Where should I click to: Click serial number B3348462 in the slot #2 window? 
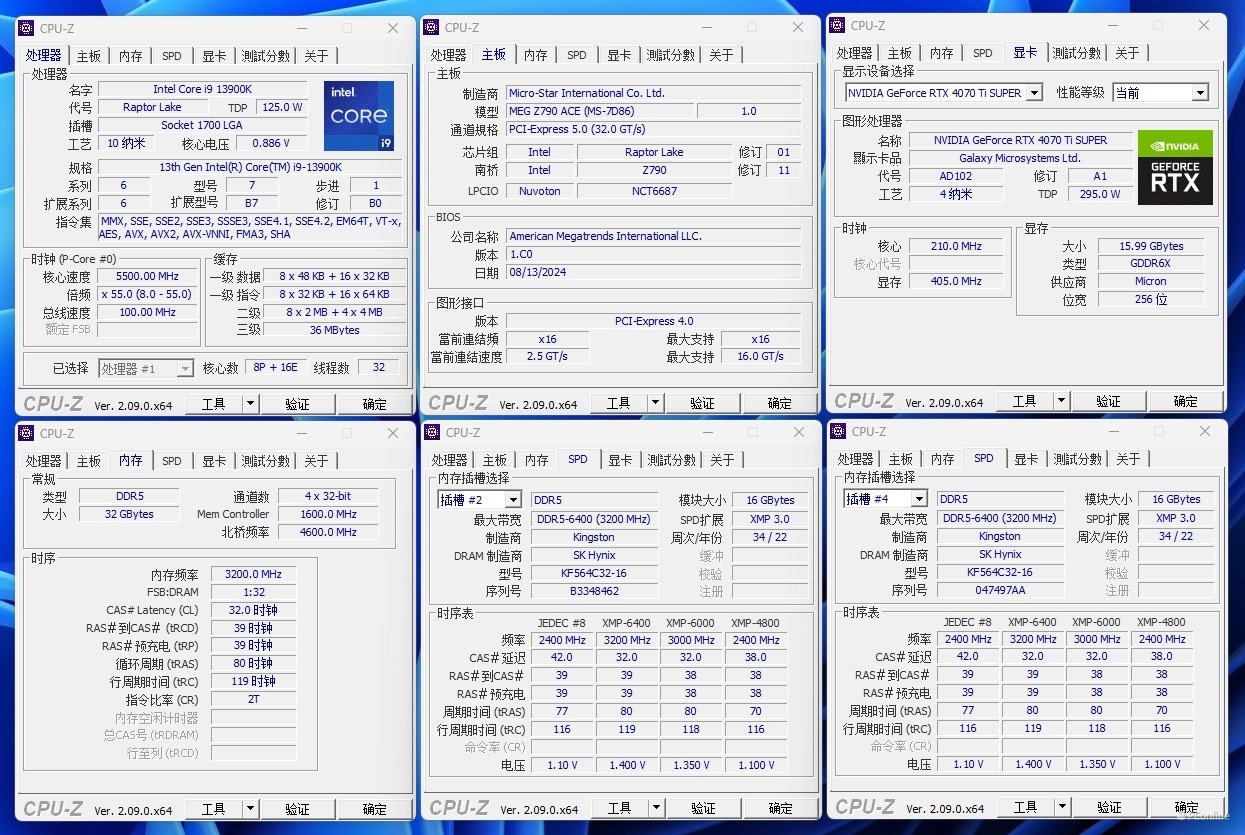[x=594, y=591]
